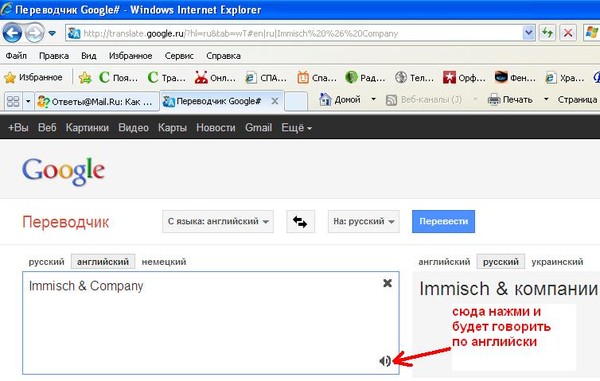Viewport: 600px width, 381px height.
Task: Open Картинки in the Google bar
Action: (87, 127)
